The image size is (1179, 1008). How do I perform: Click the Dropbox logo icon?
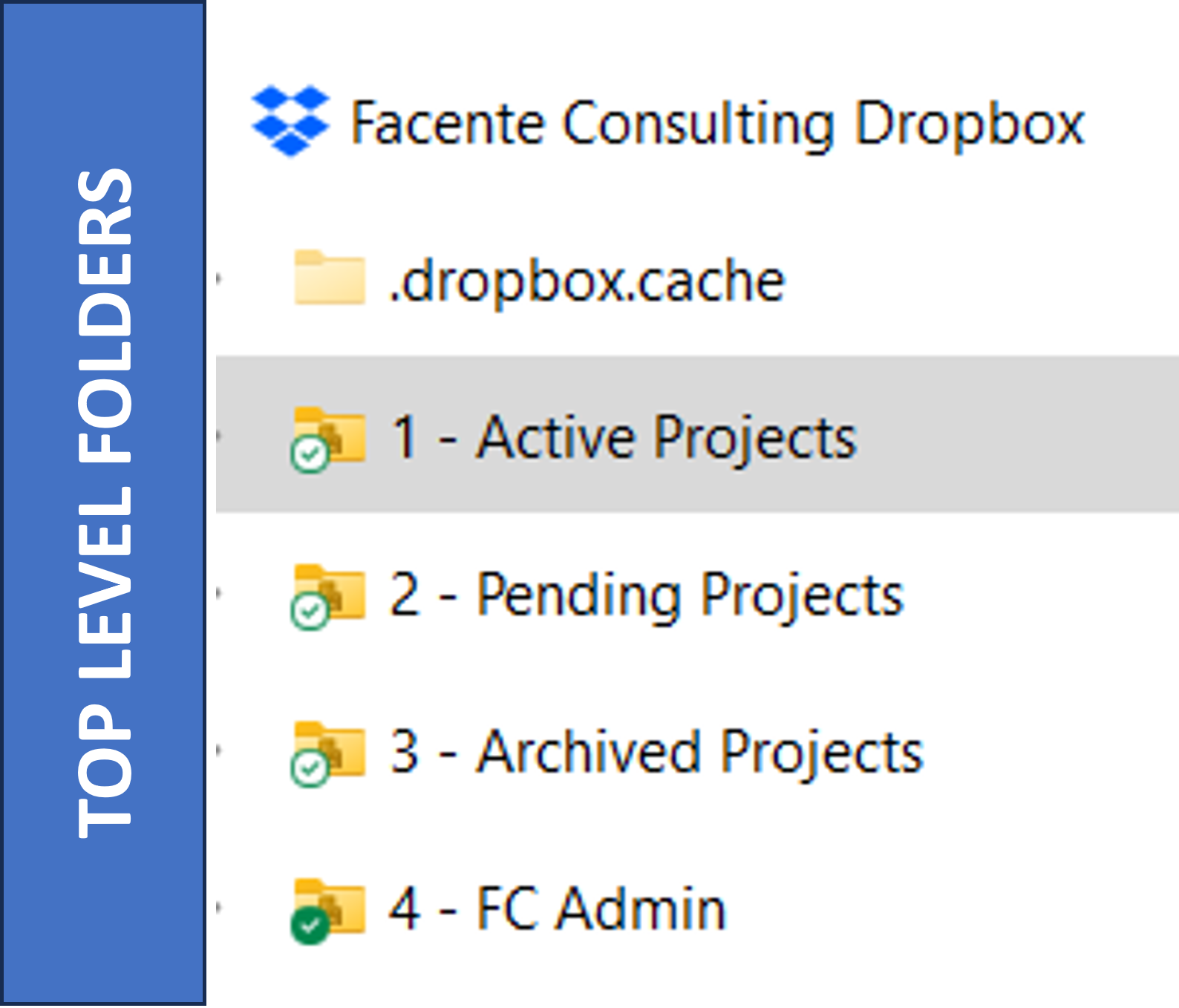[290, 121]
